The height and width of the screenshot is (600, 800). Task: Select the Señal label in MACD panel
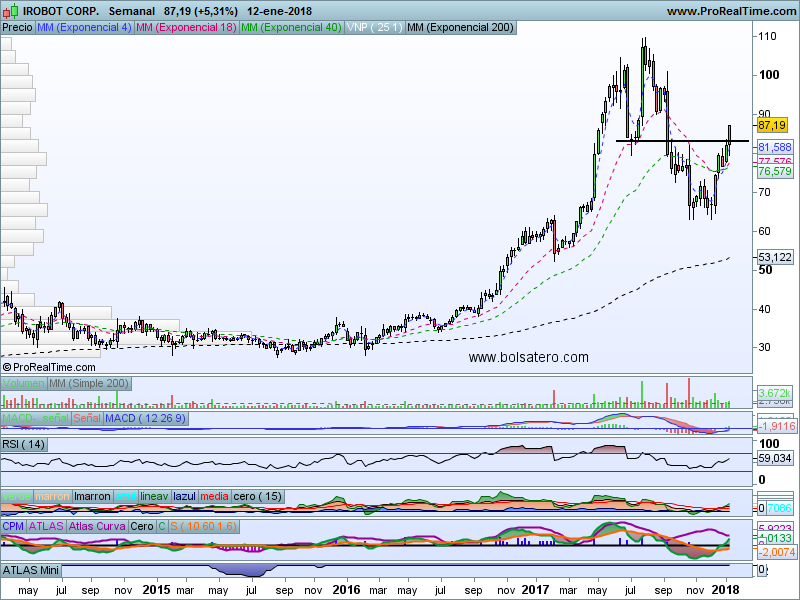pyautogui.click(x=87, y=418)
